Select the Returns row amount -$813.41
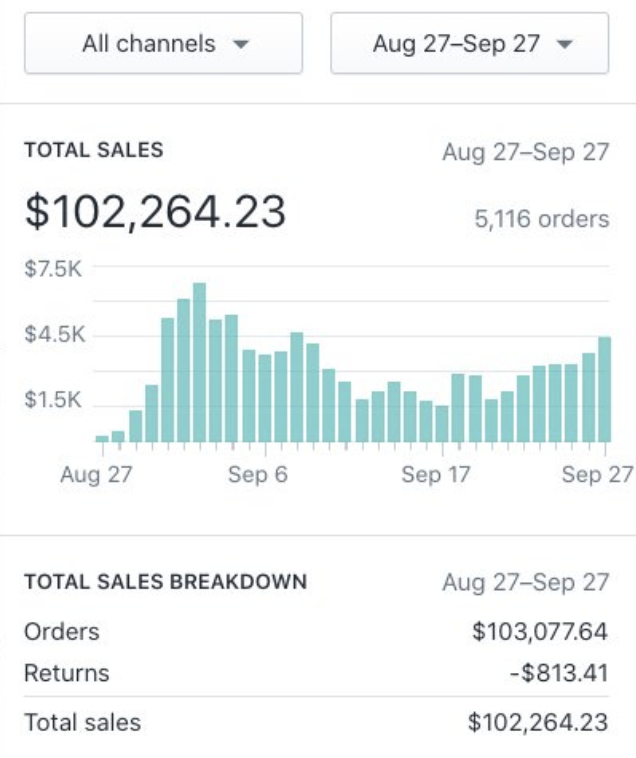This screenshot has height=758, width=636. [558, 673]
